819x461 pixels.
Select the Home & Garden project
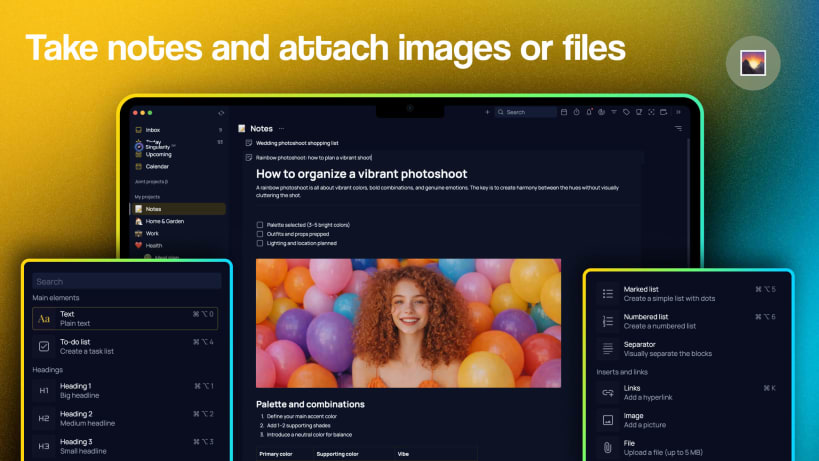point(178,221)
